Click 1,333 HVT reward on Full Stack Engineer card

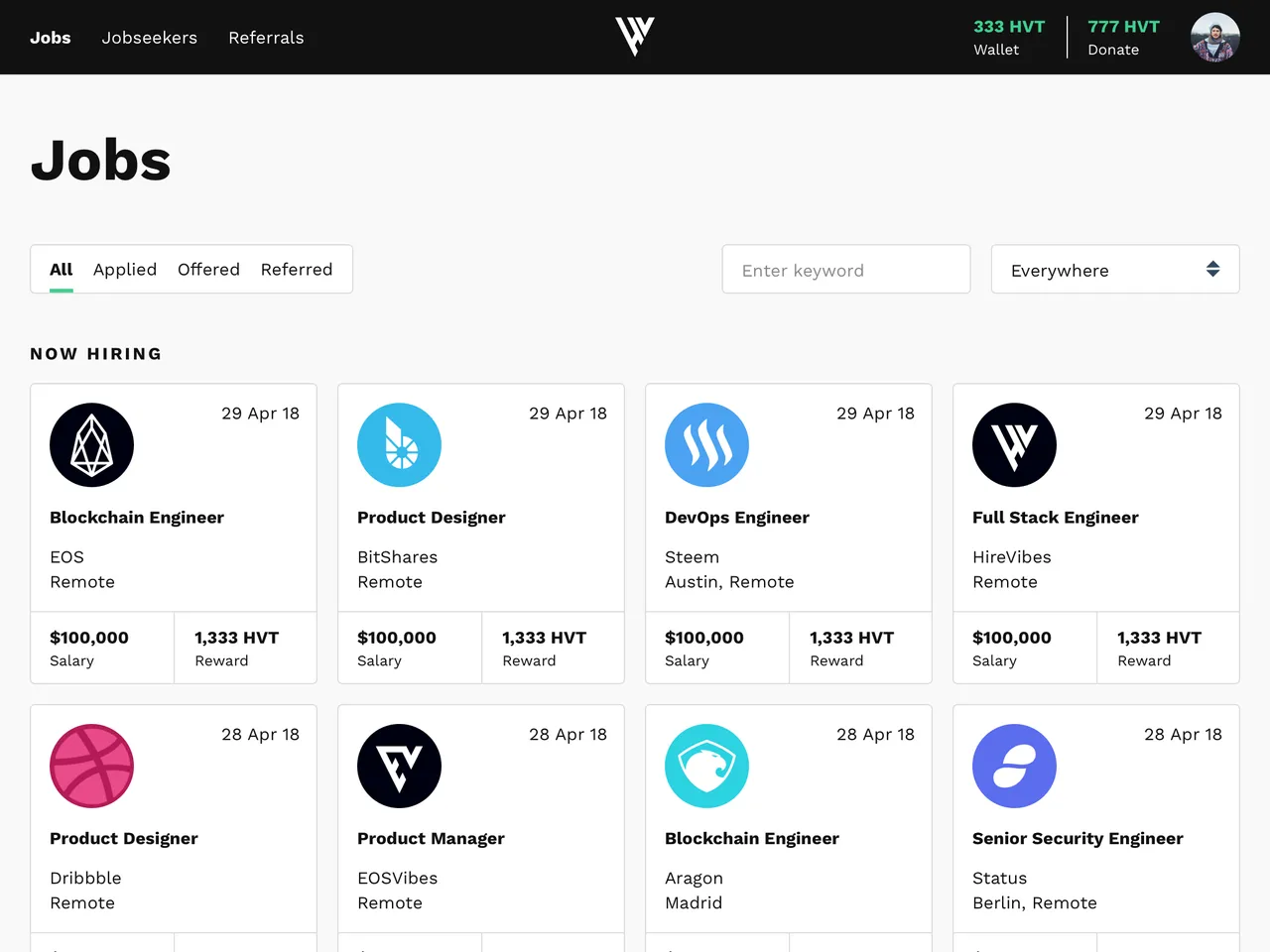(x=1159, y=638)
